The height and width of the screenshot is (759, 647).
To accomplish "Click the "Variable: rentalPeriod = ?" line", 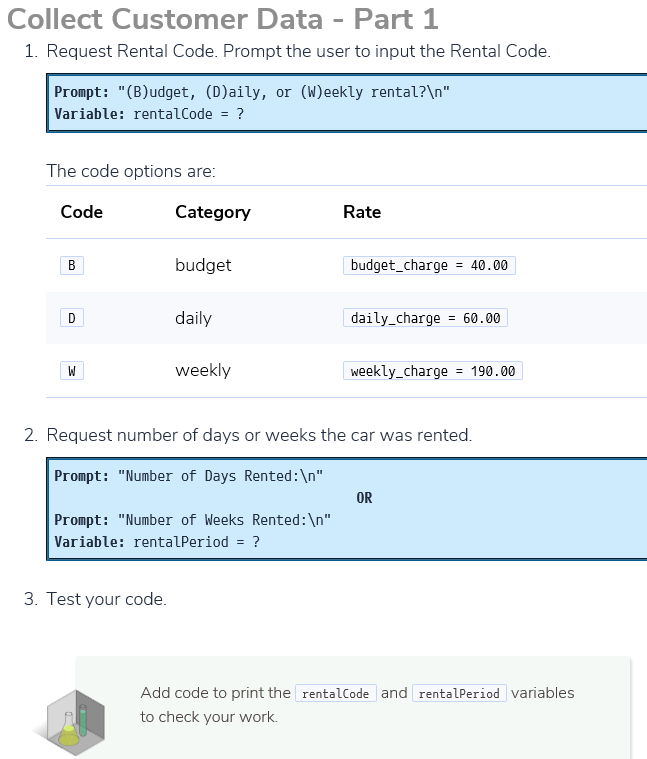I will [157, 542].
